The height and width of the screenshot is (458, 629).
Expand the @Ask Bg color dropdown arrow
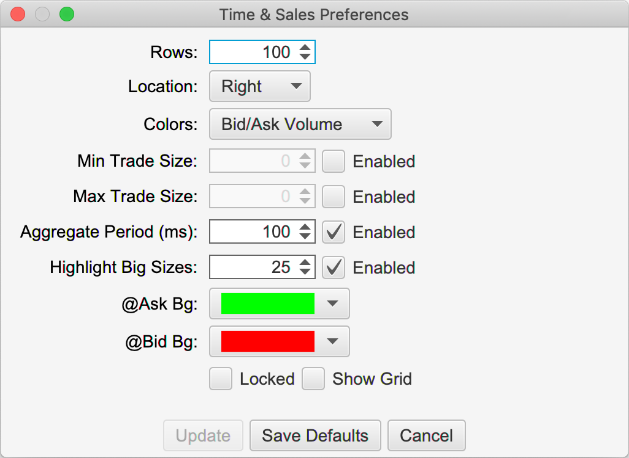[x=333, y=304]
